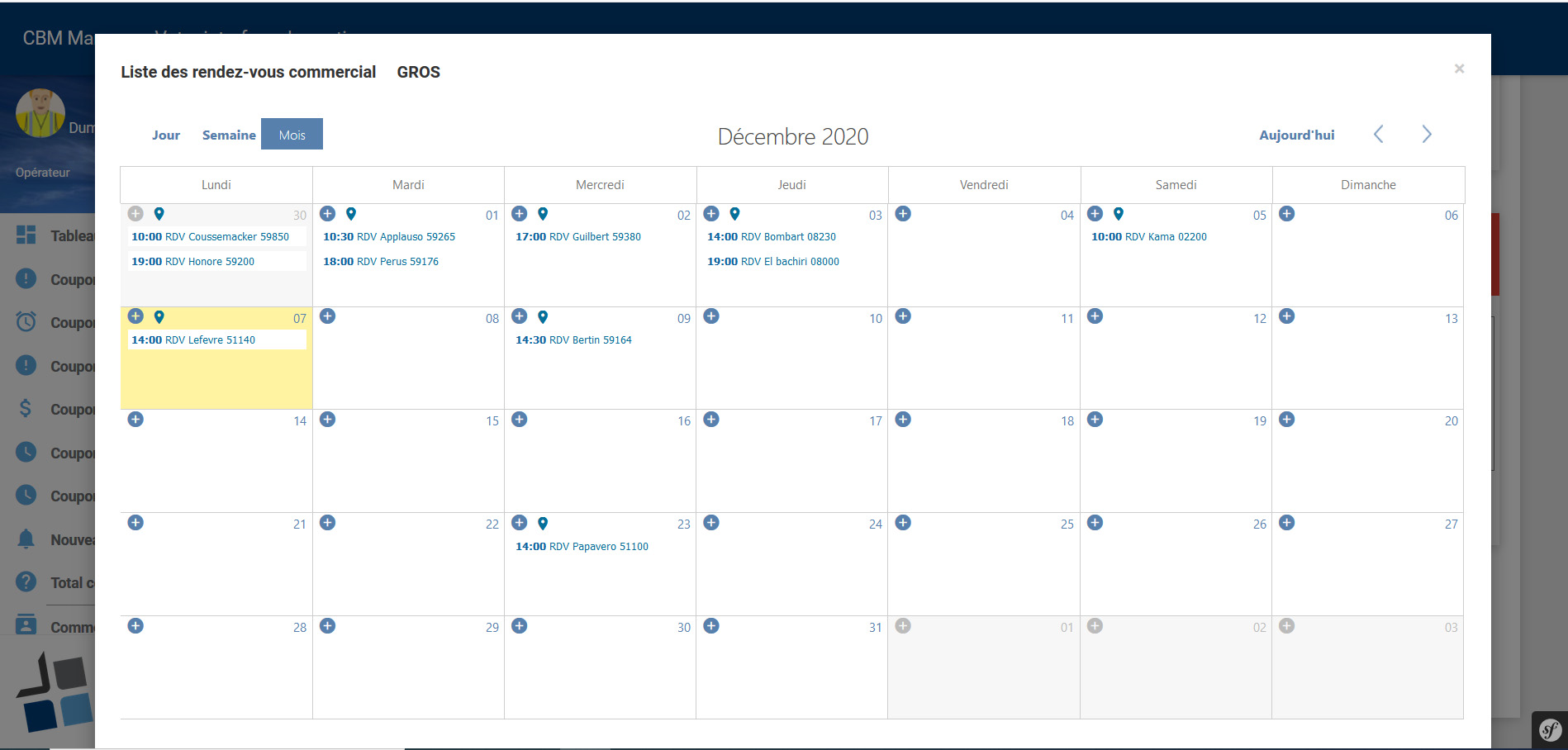This screenshot has width=1568, height=750.
Task: Switch to the Semaine view
Action: pos(229,135)
